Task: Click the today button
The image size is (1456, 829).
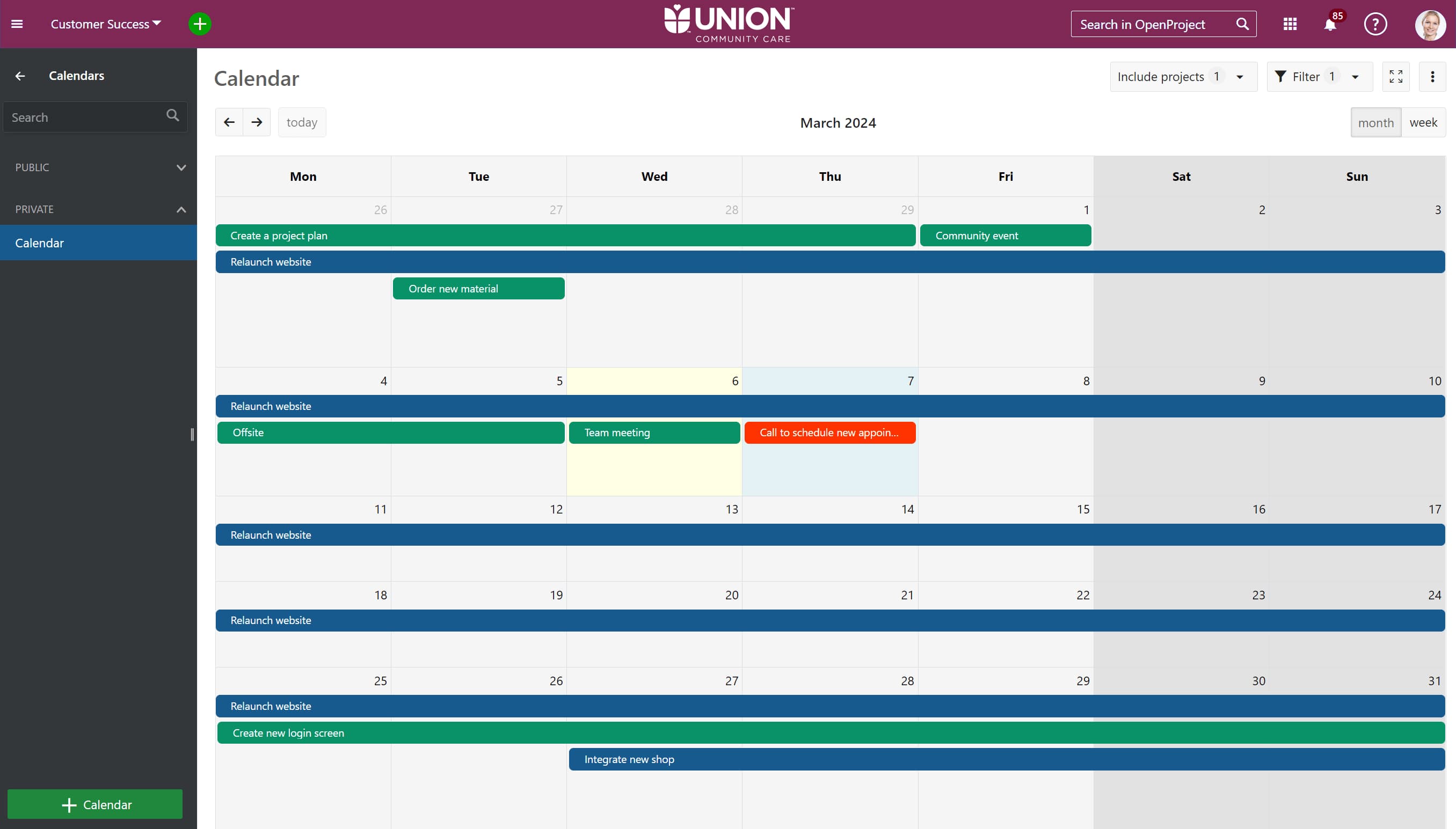Action: point(301,122)
